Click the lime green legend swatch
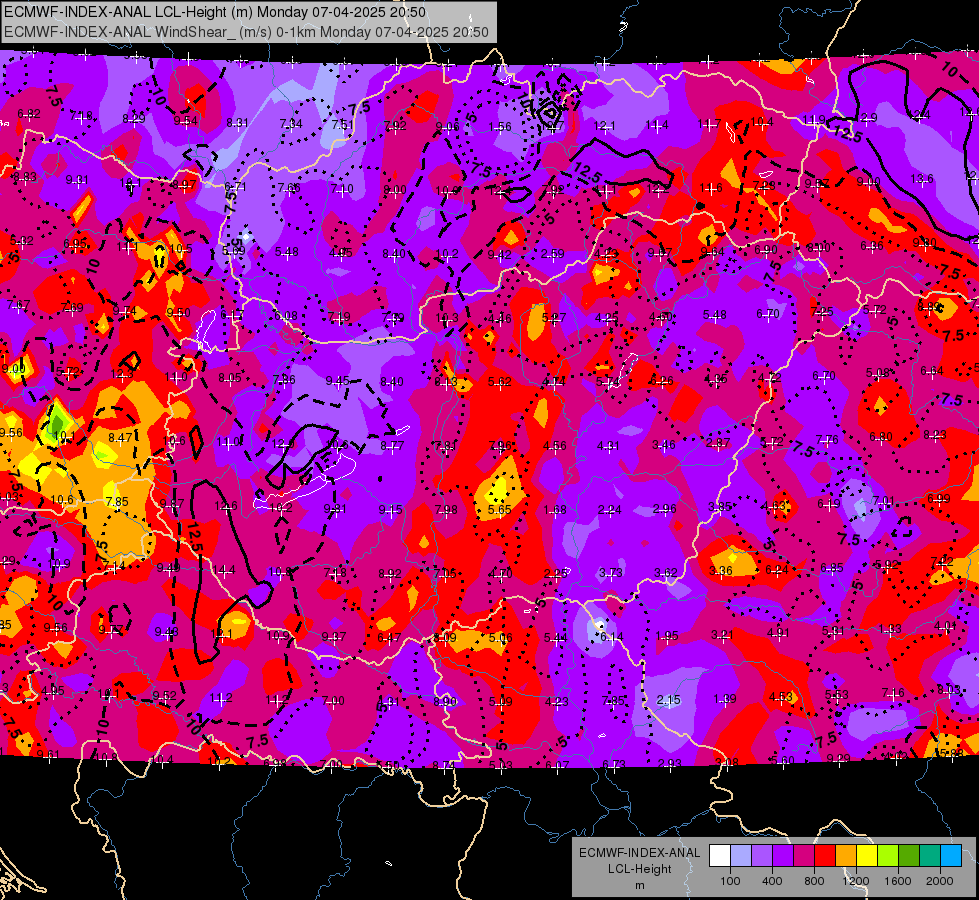979x900 pixels. [x=888, y=856]
